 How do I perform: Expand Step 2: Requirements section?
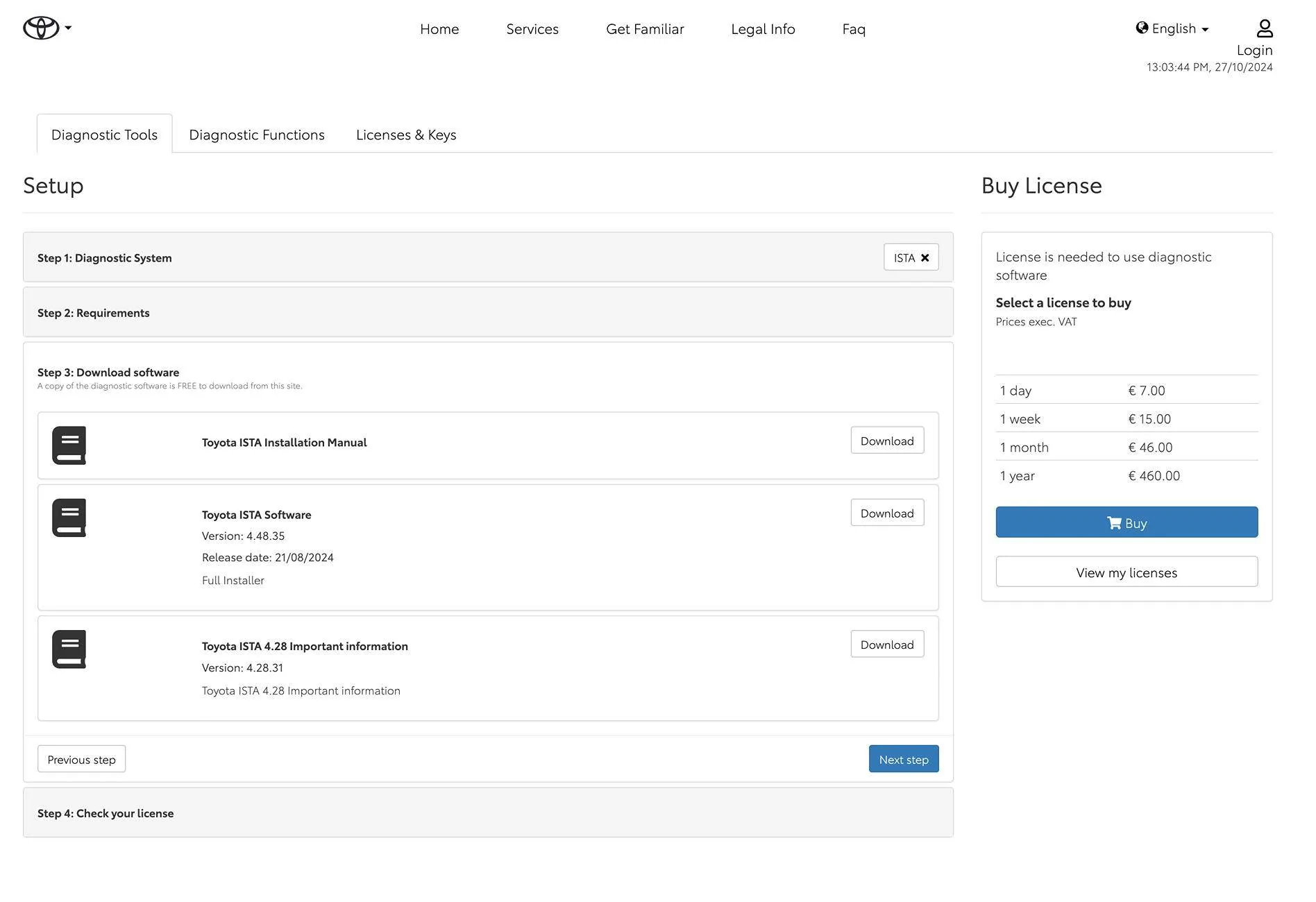[488, 312]
